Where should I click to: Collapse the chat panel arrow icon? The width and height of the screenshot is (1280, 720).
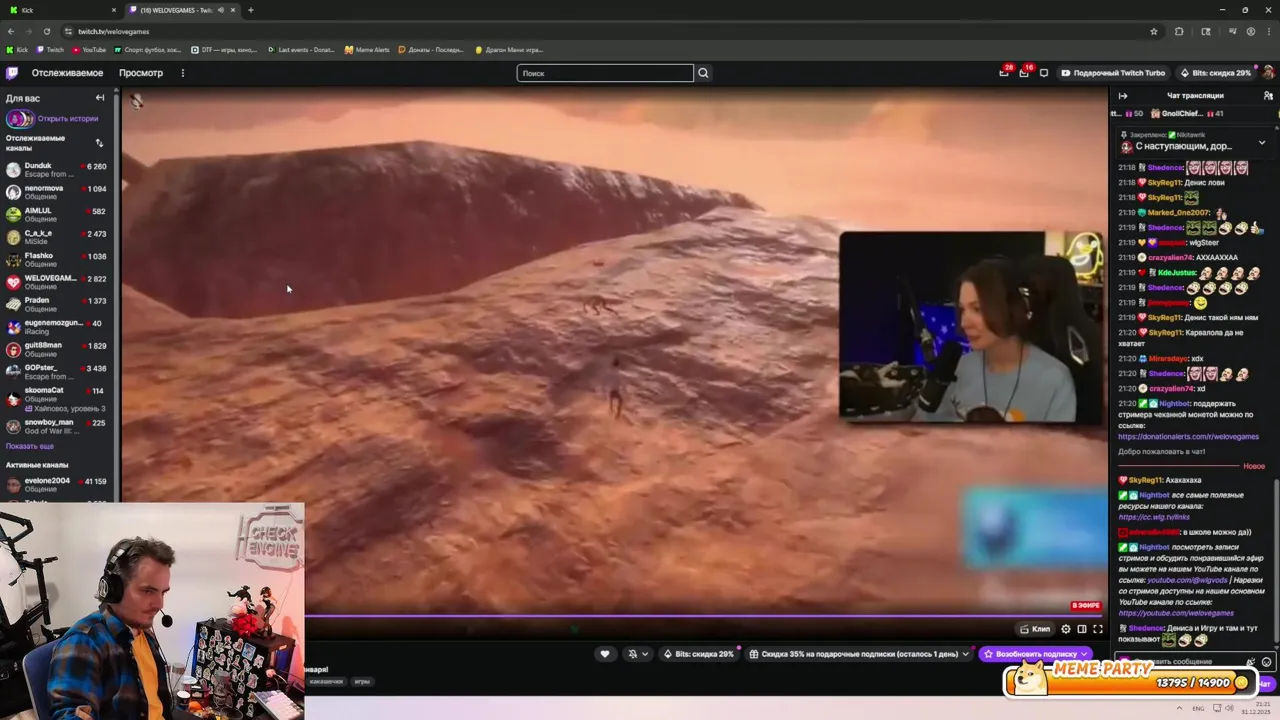tap(1123, 96)
